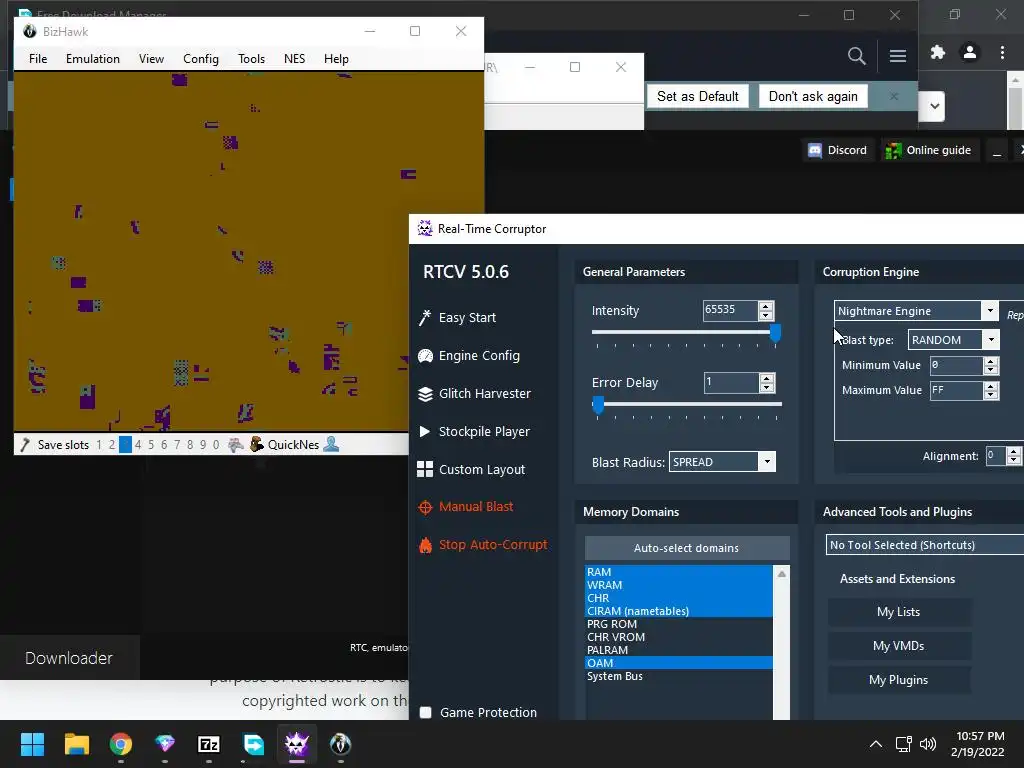Click the Online guide creeper icon
This screenshot has height=768, width=1024.
pyautogui.click(x=893, y=151)
